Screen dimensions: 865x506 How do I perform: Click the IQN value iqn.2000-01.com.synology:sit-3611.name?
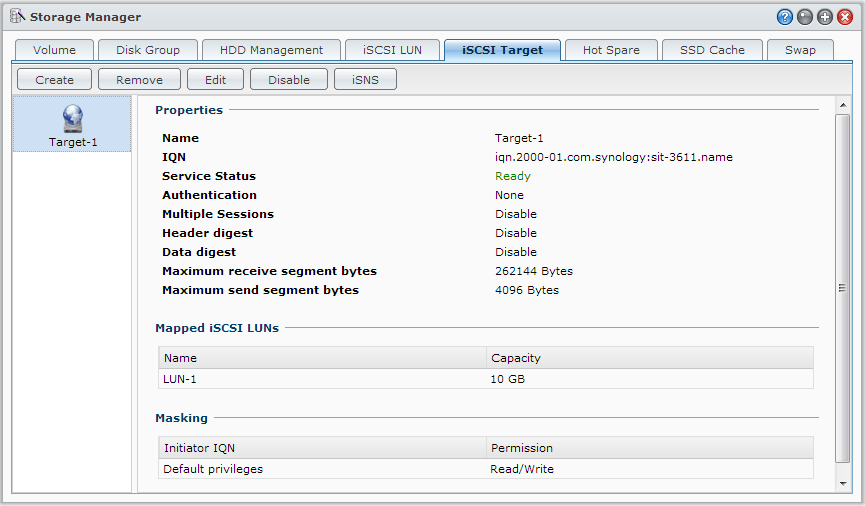[x=613, y=157]
